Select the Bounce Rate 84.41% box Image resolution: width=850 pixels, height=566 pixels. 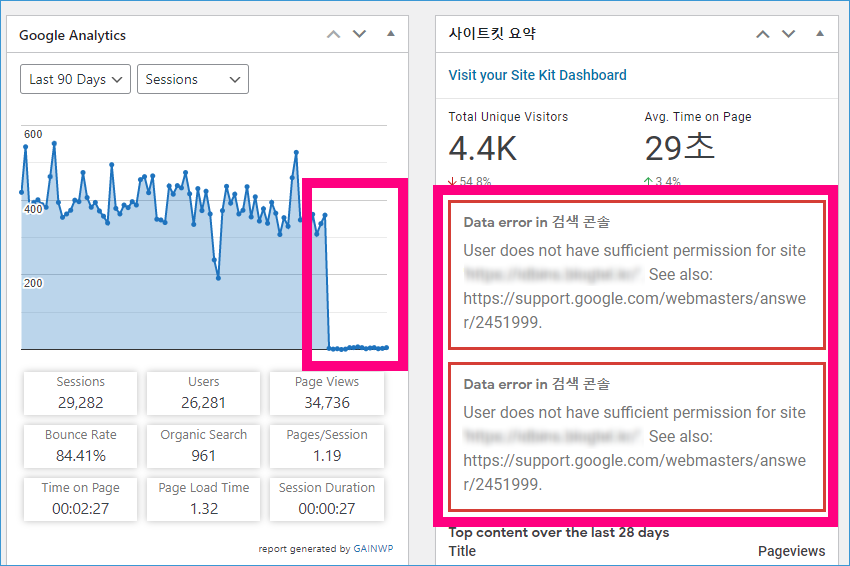point(80,446)
